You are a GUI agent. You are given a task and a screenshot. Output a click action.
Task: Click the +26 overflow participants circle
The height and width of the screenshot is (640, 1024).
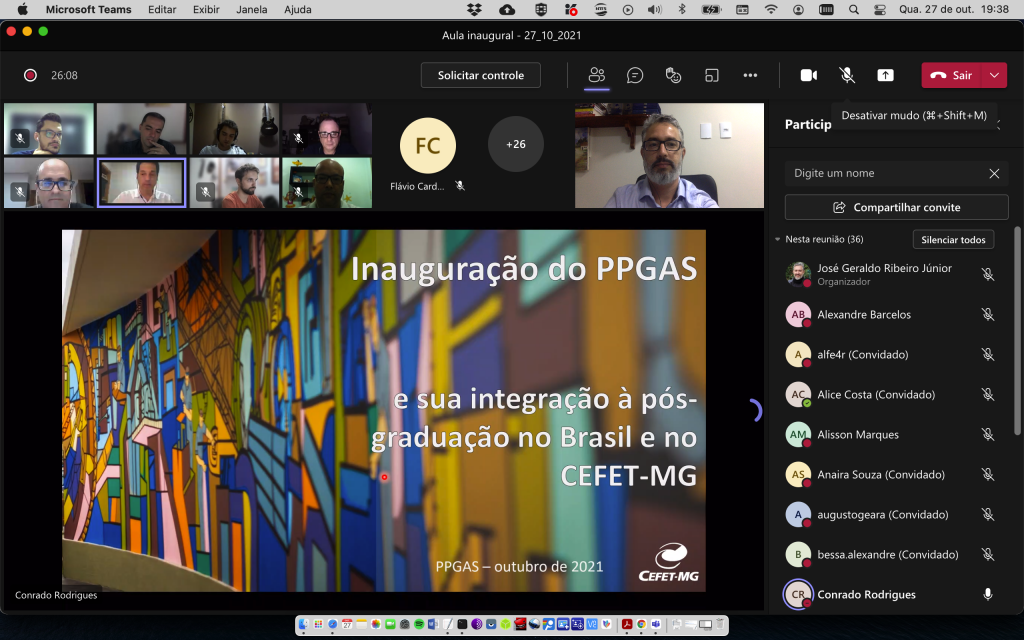[516, 144]
